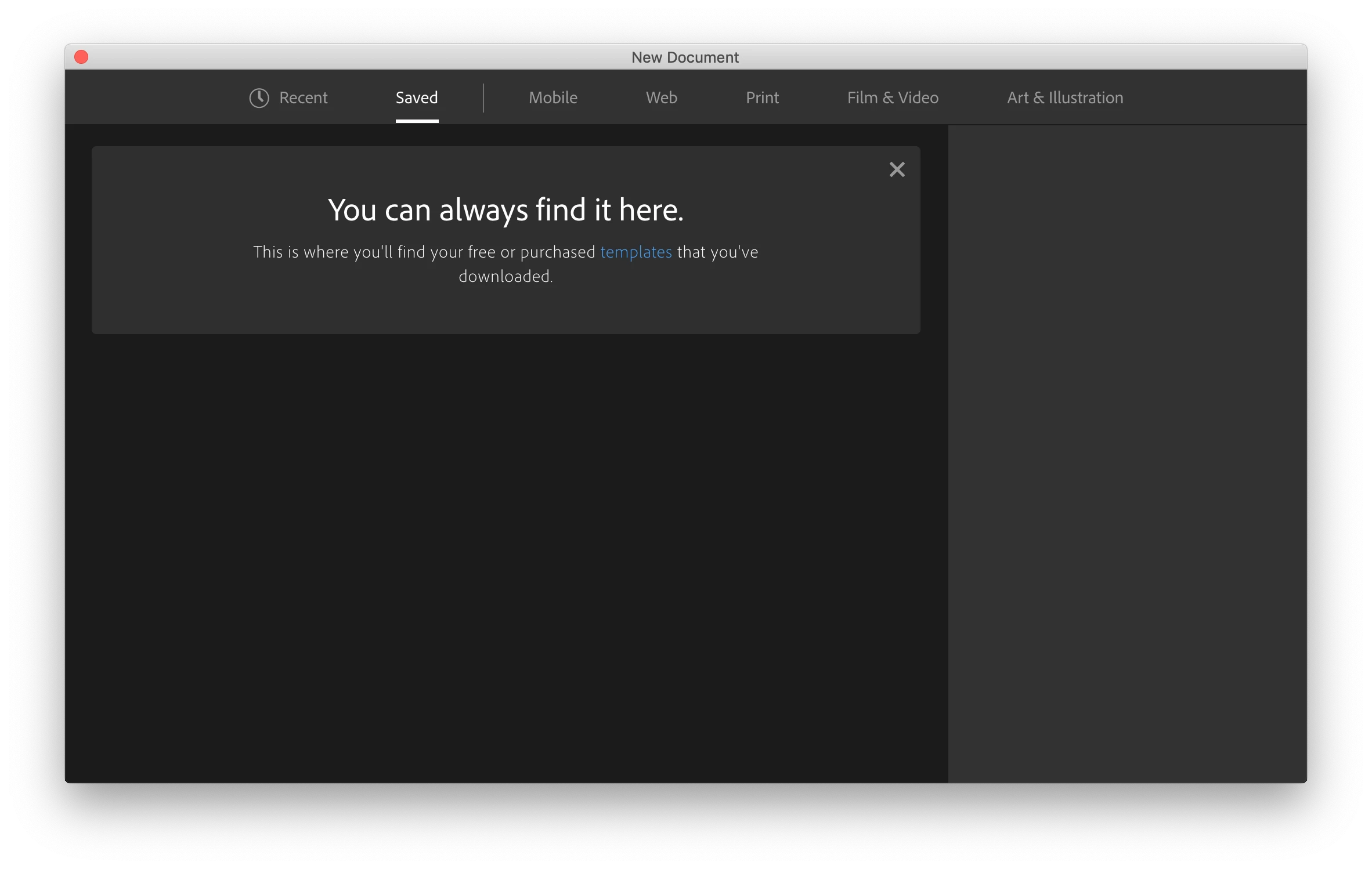Switch to the Recent tab label
Screen dimensions: 1372x869
click(x=303, y=98)
